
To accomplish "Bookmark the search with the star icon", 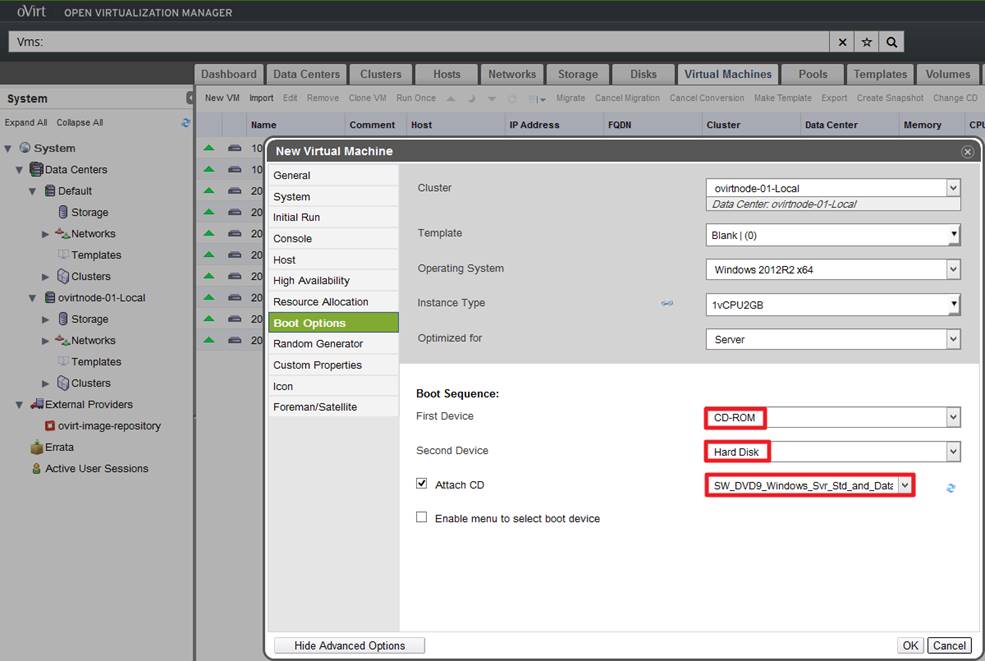I will (866, 42).
